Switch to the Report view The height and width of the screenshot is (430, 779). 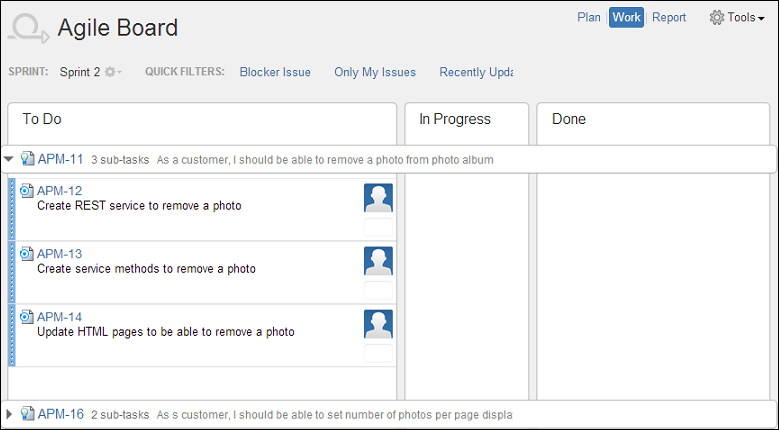coord(669,17)
